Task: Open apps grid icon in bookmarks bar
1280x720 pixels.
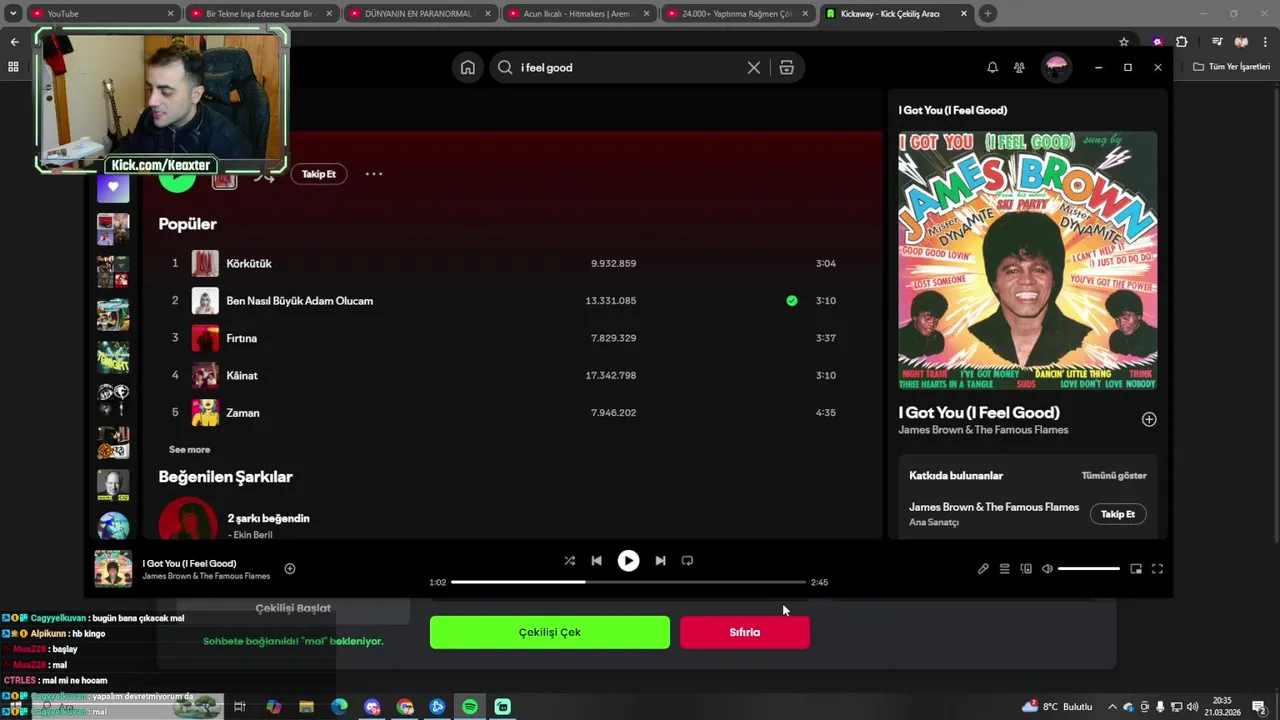Action: coord(13,67)
